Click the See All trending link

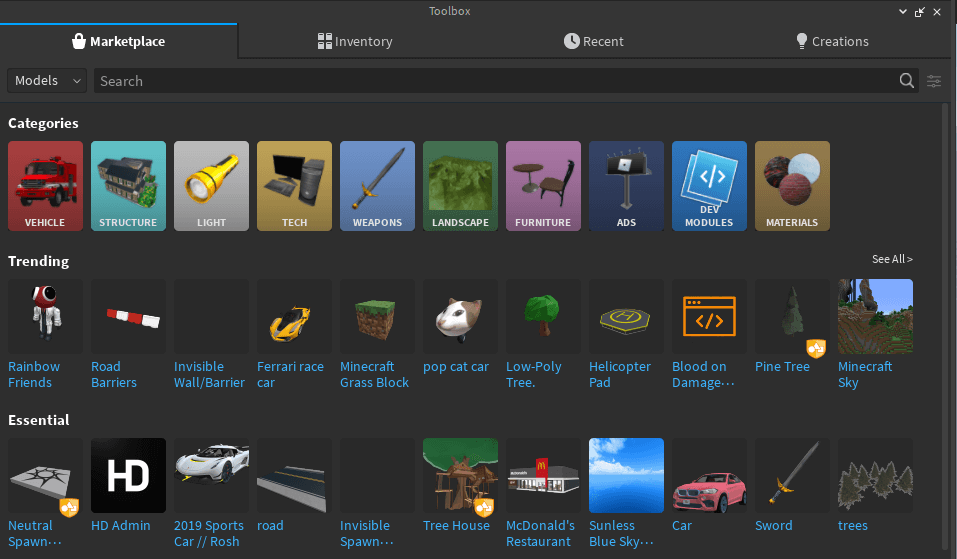pos(892,259)
